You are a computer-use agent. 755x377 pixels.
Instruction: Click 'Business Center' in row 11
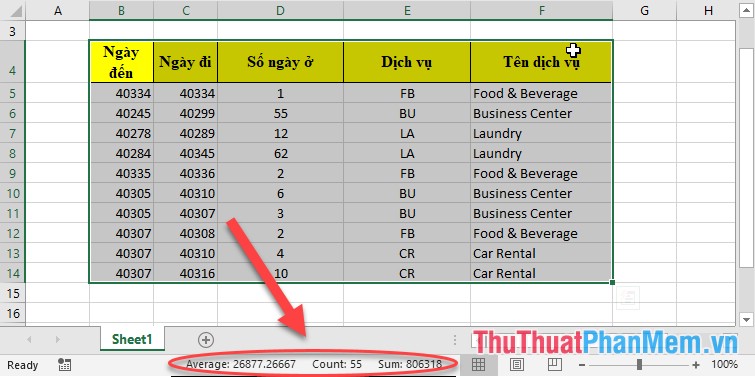click(x=542, y=213)
